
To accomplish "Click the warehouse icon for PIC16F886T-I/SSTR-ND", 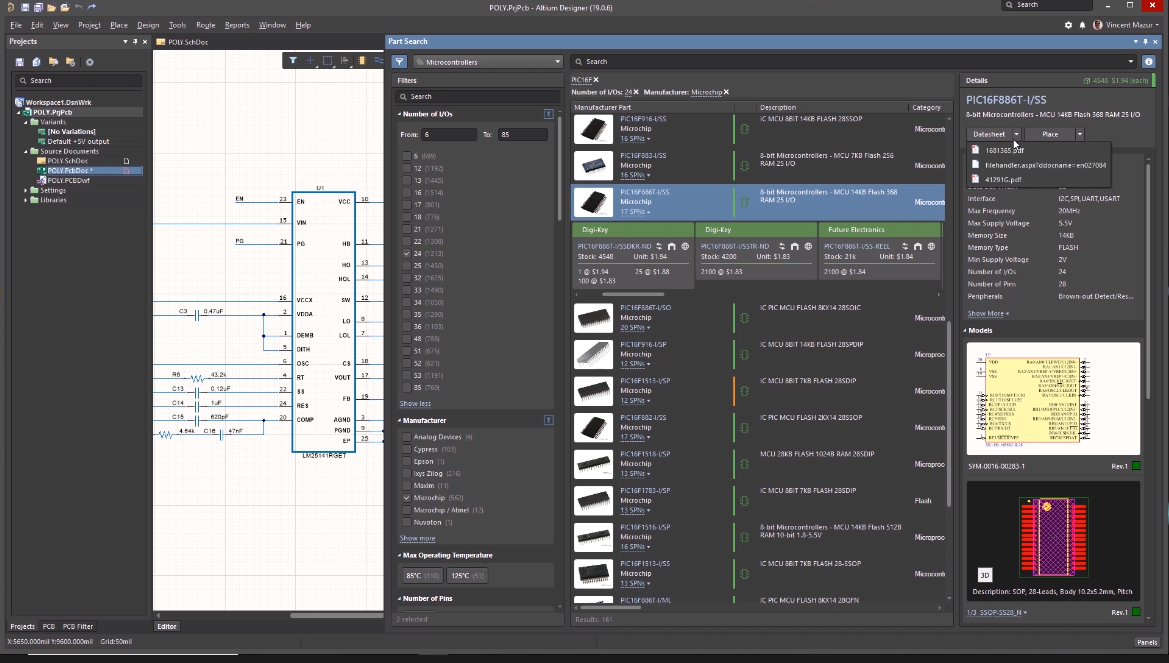I will click(x=795, y=246).
